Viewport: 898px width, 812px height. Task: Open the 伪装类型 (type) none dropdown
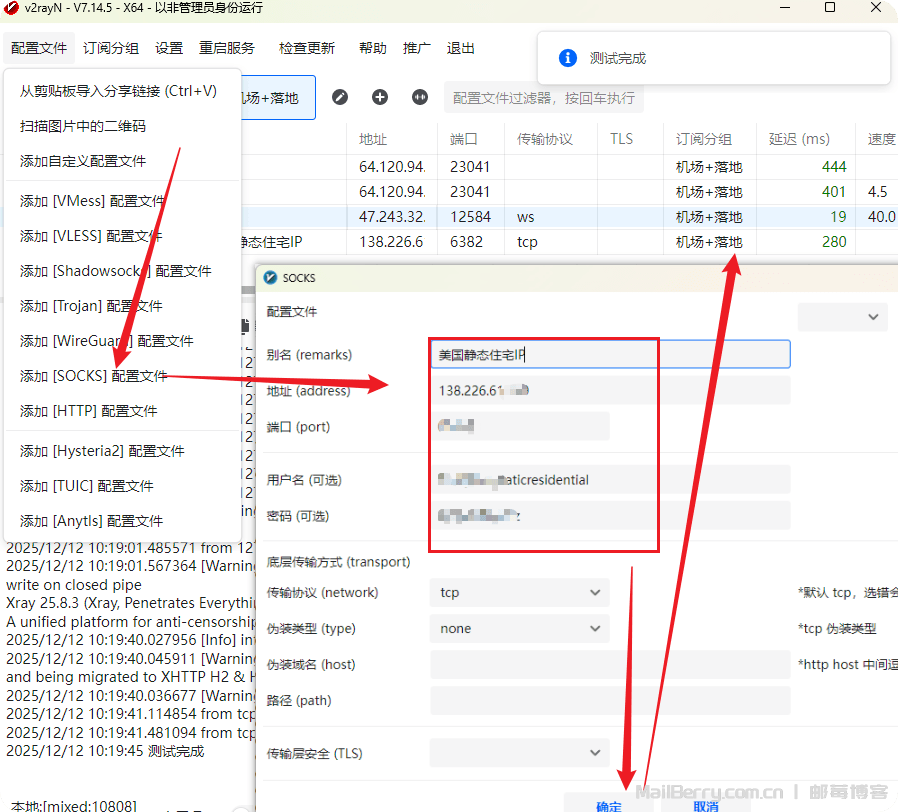point(519,629)
